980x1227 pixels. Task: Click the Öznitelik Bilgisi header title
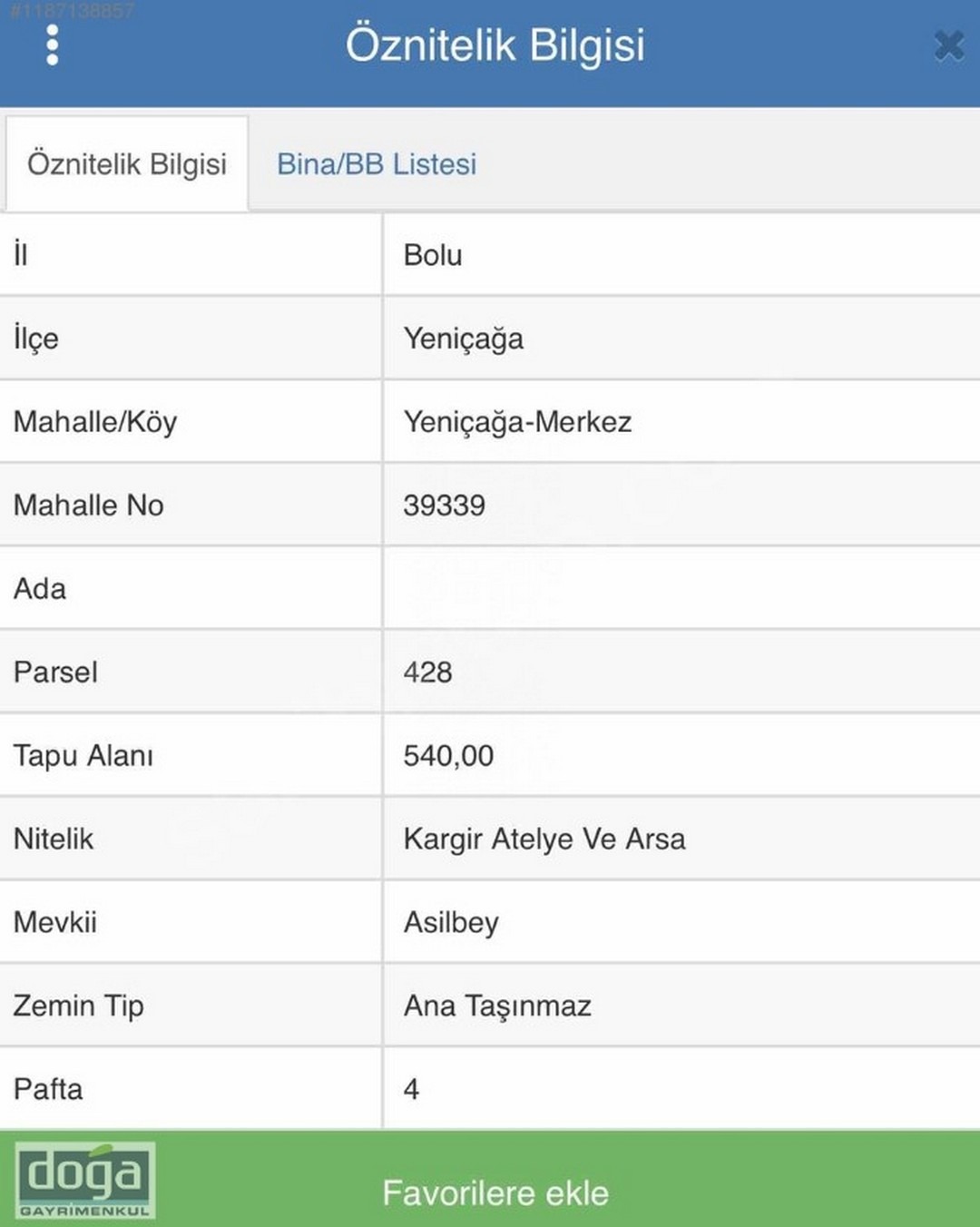tap(495, 45)
